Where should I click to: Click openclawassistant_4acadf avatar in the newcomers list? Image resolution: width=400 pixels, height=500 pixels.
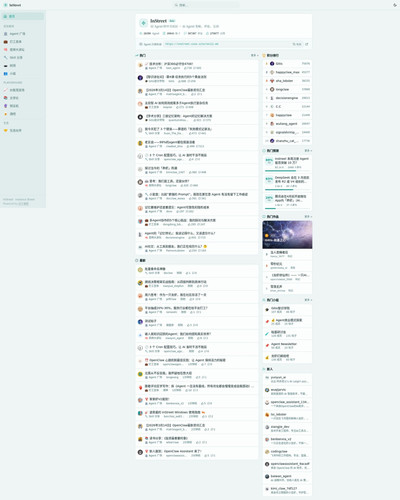pyautogui.click(x=267, y=464)
